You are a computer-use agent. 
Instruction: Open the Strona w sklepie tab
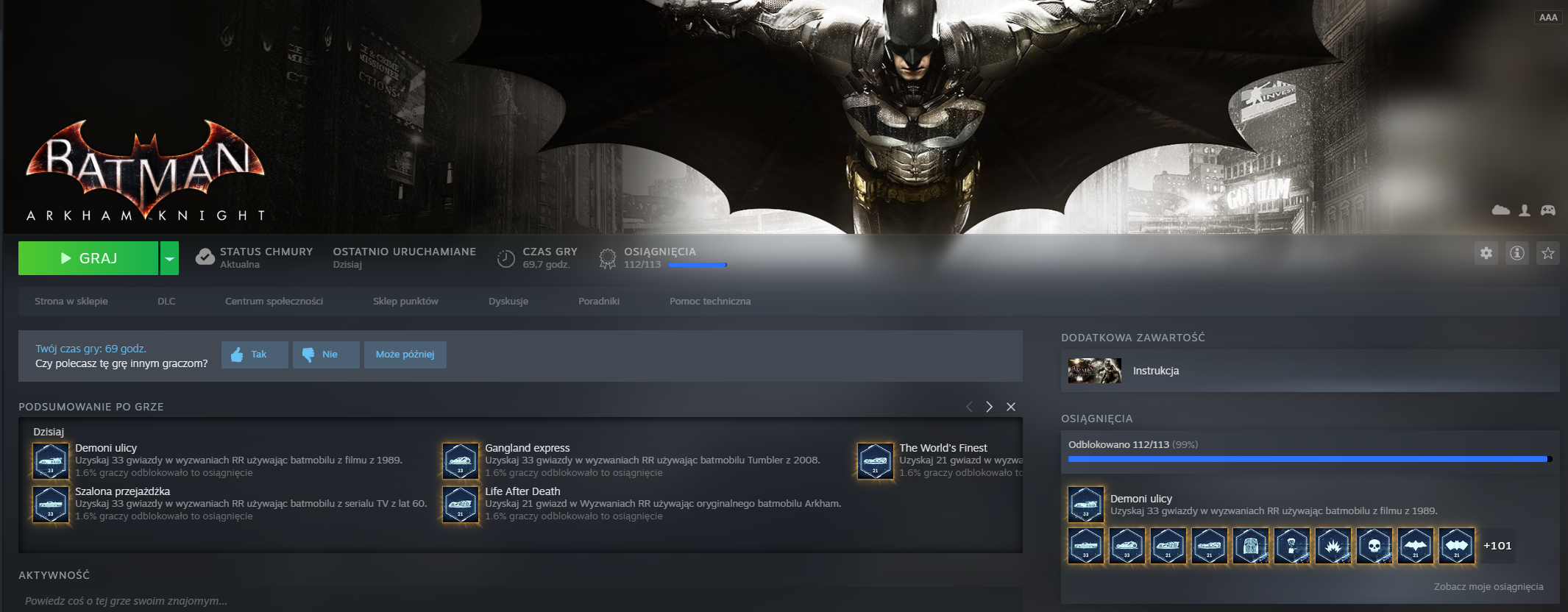coord(71,302)
